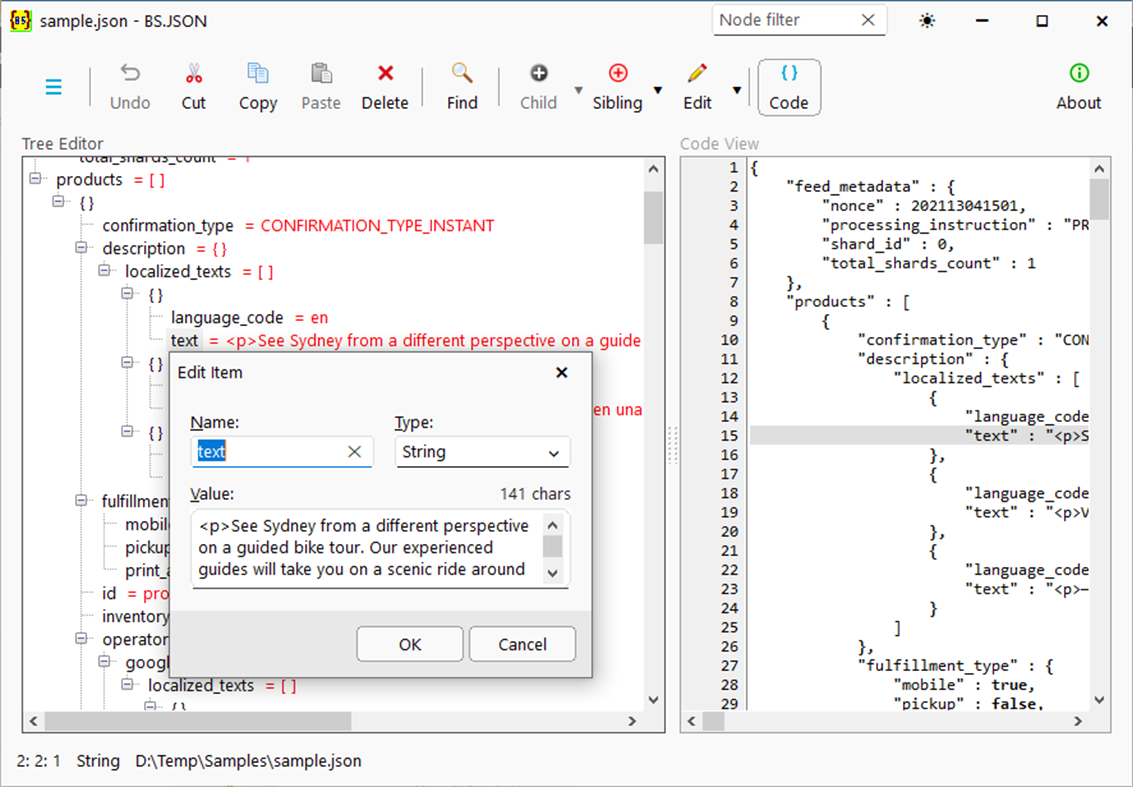Select the id tree row
1133x787 pixels.
(134, 593)
